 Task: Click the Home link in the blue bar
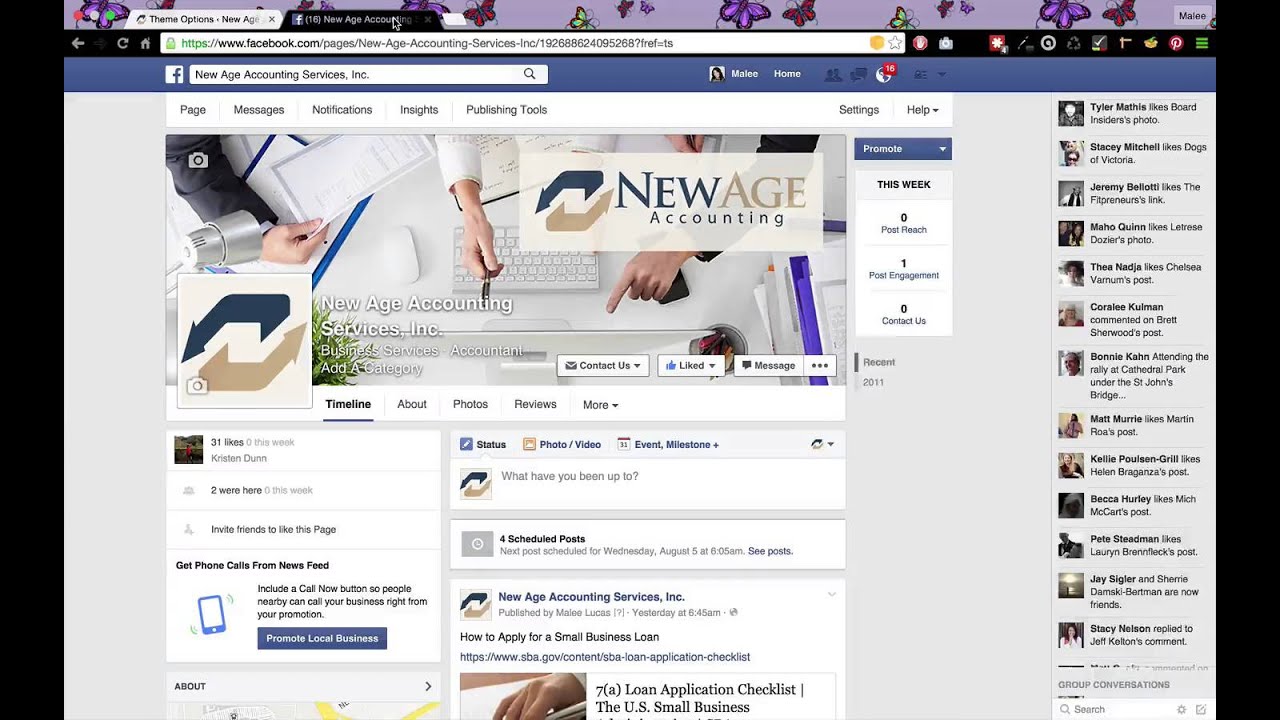pos(787,74)
